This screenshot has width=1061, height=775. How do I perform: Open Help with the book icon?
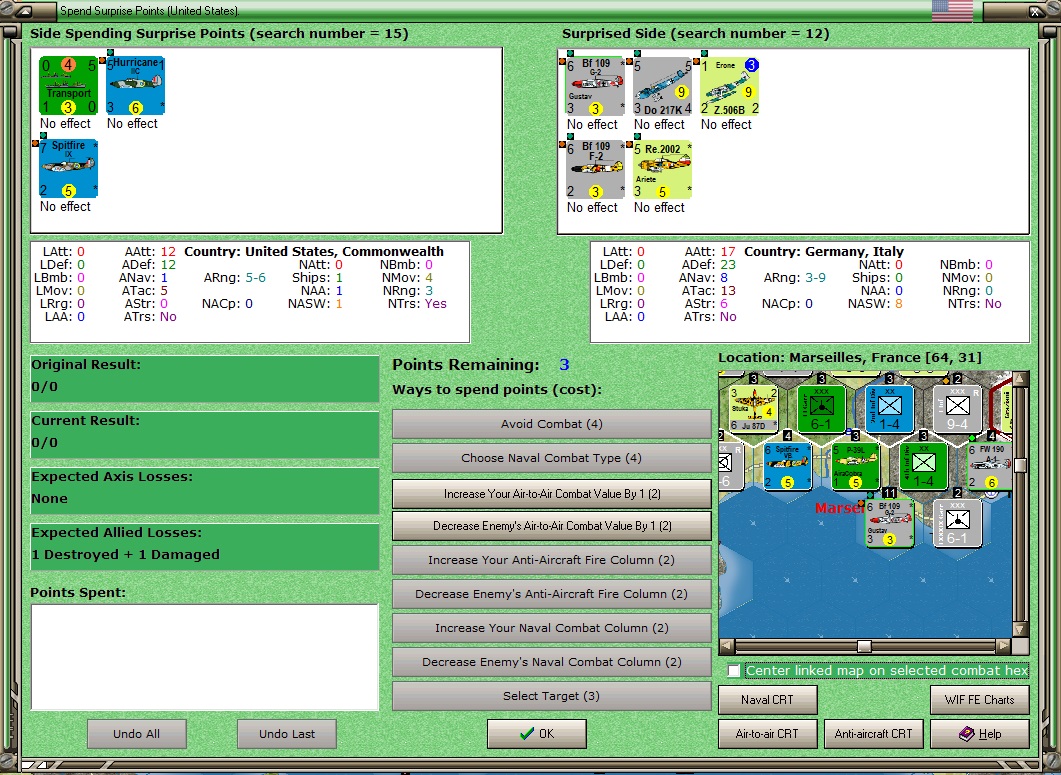click(x=980, y=734)
